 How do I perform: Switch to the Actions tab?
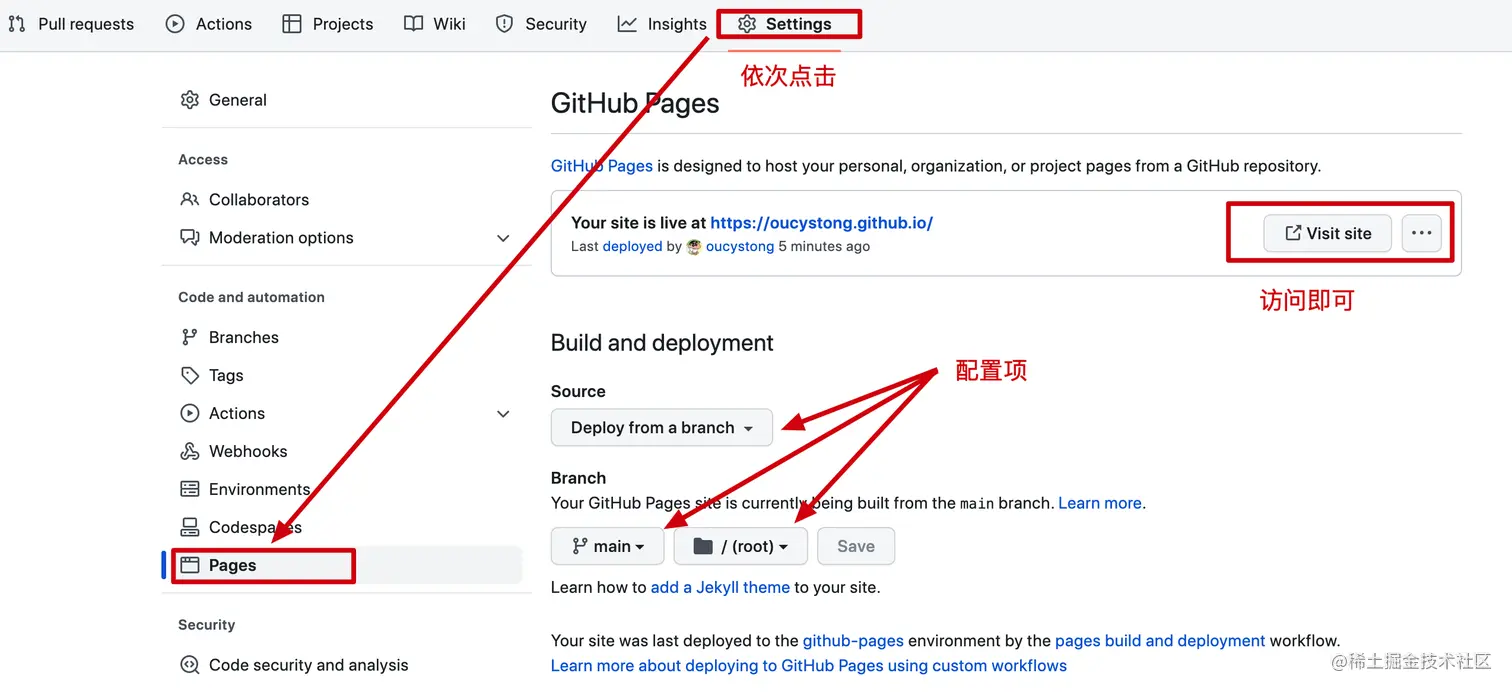[209, 24]
